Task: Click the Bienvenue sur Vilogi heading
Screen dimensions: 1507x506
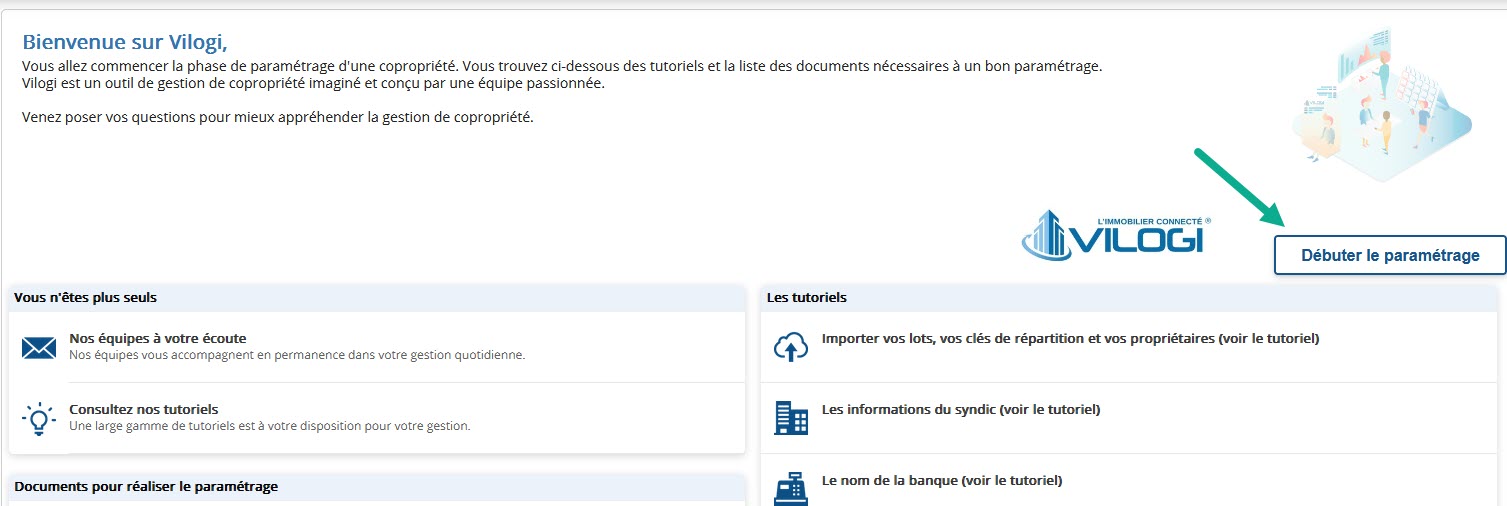Action: [x=125, y=42]
